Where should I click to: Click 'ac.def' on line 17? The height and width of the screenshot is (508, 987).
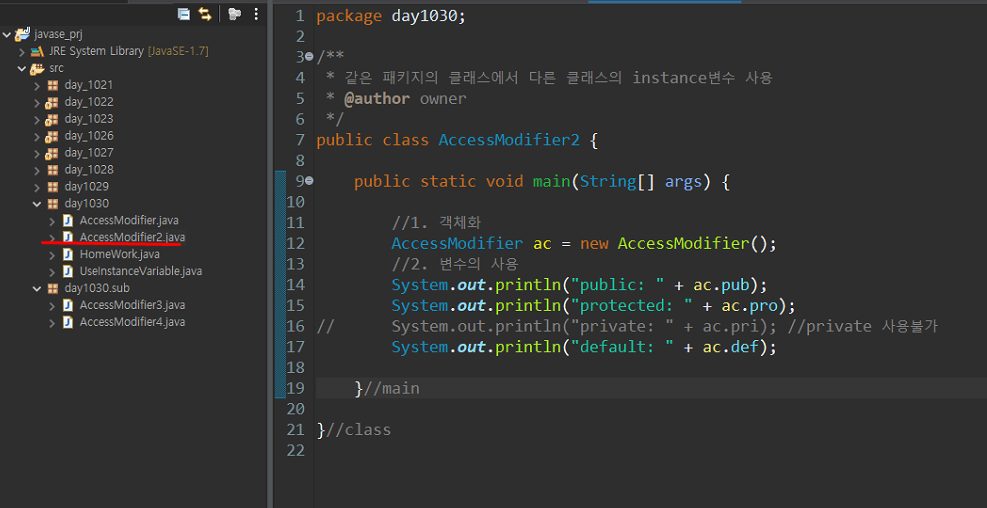(x=731, y=347)
